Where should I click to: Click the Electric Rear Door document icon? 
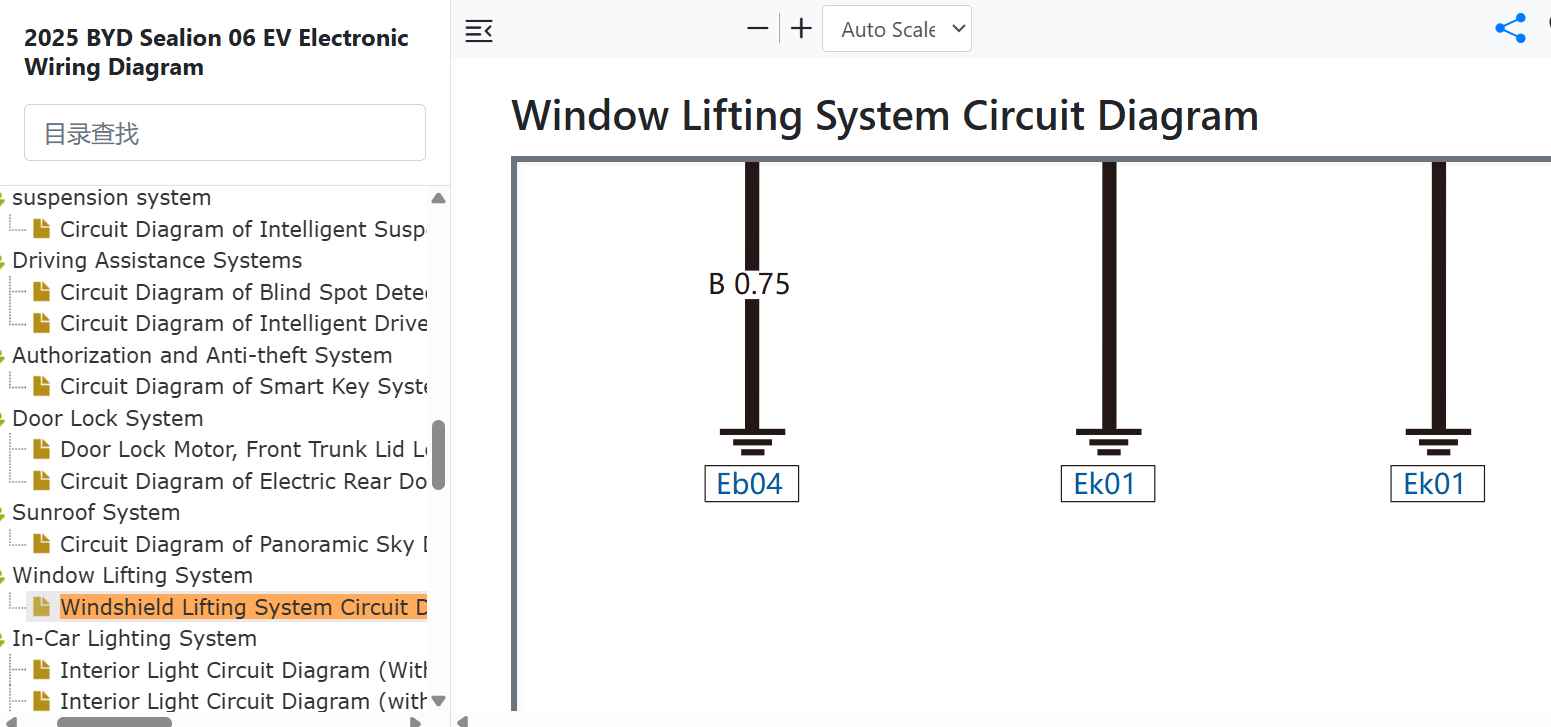(x=41, y=481)
